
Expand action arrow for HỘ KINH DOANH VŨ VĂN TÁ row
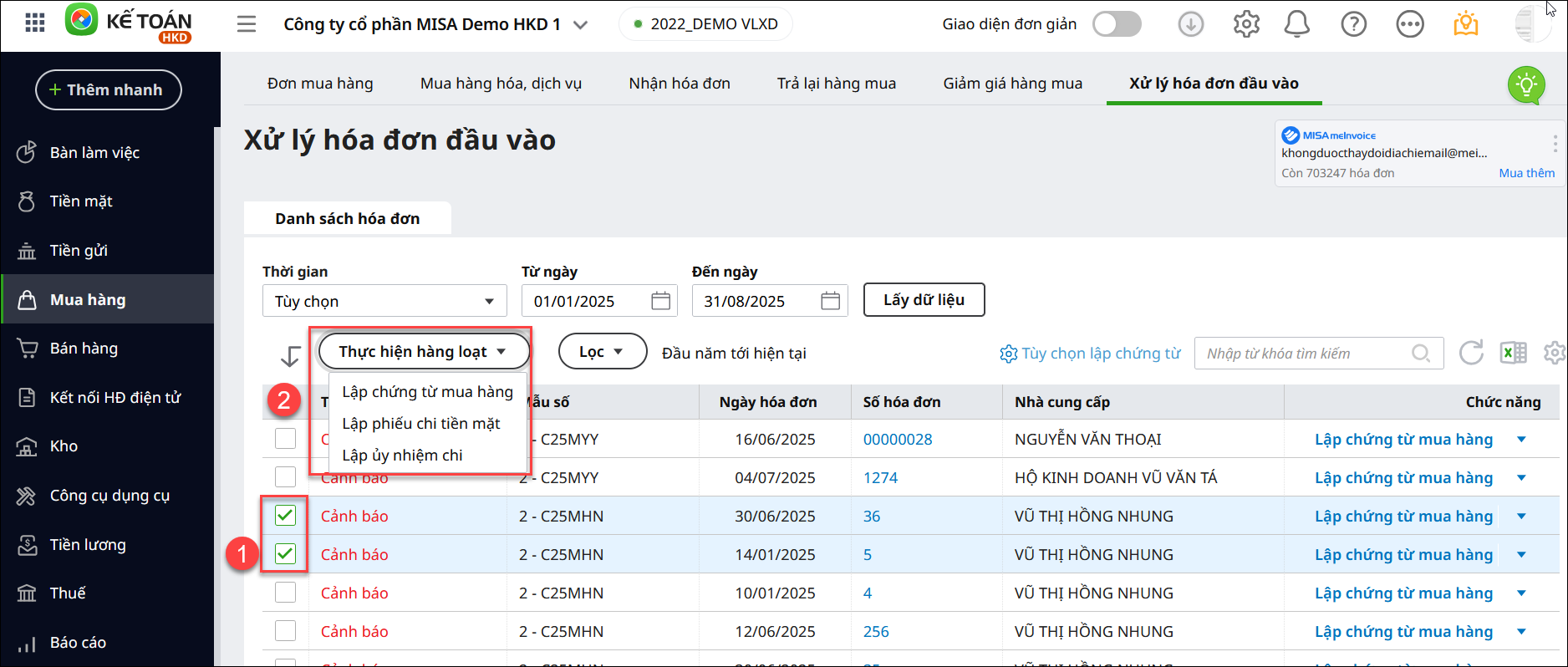1521,478
